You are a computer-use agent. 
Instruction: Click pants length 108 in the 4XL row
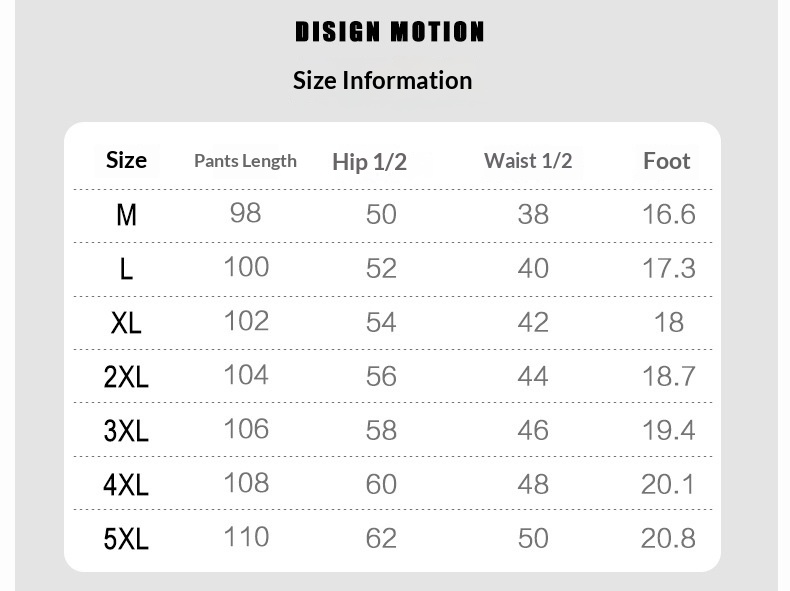(x=246, y=483)
